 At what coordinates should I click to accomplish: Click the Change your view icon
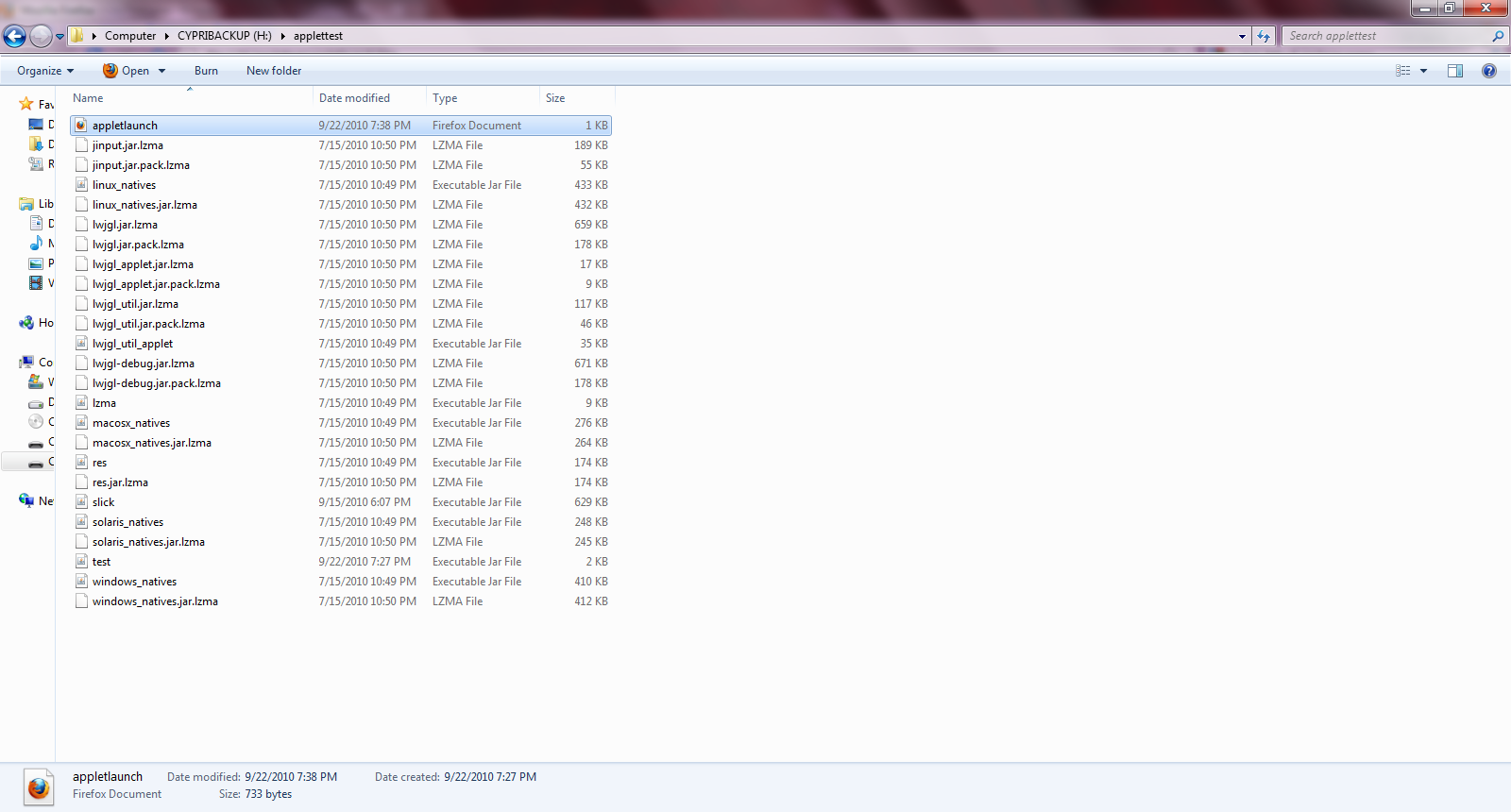click(x=1403, y=71)
